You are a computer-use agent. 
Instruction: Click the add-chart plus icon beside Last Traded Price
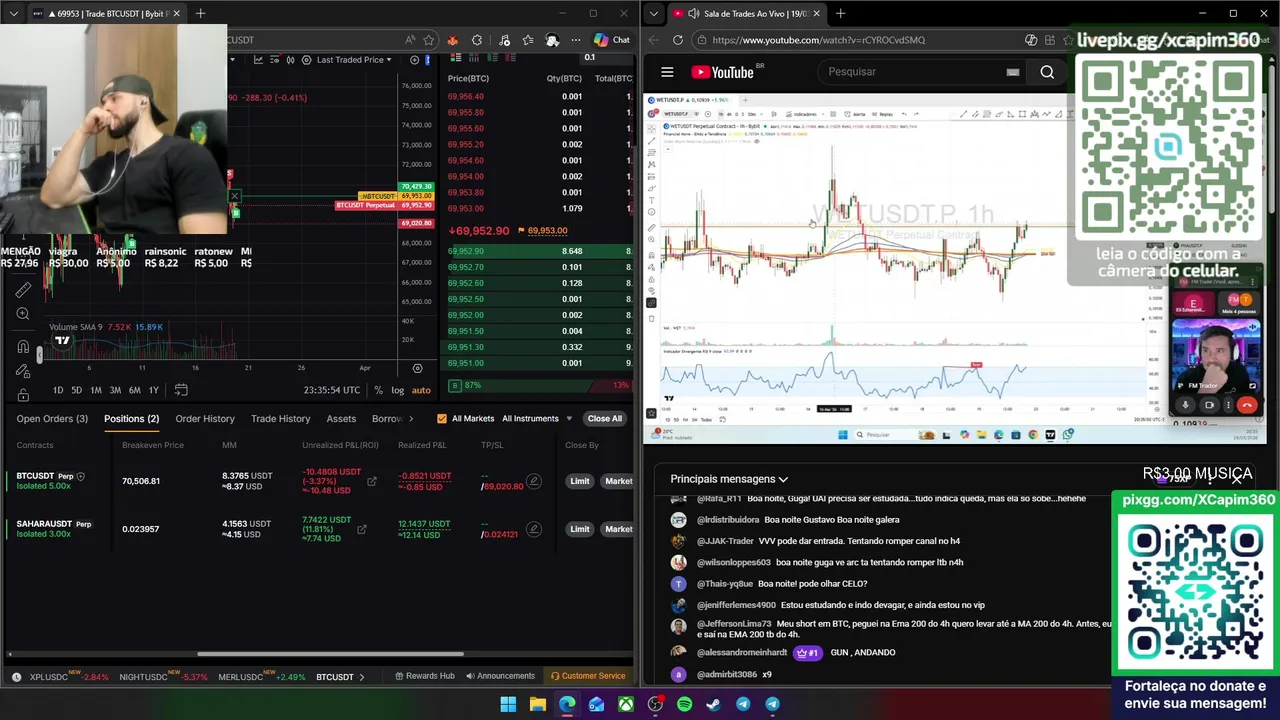tap(415, 60)
